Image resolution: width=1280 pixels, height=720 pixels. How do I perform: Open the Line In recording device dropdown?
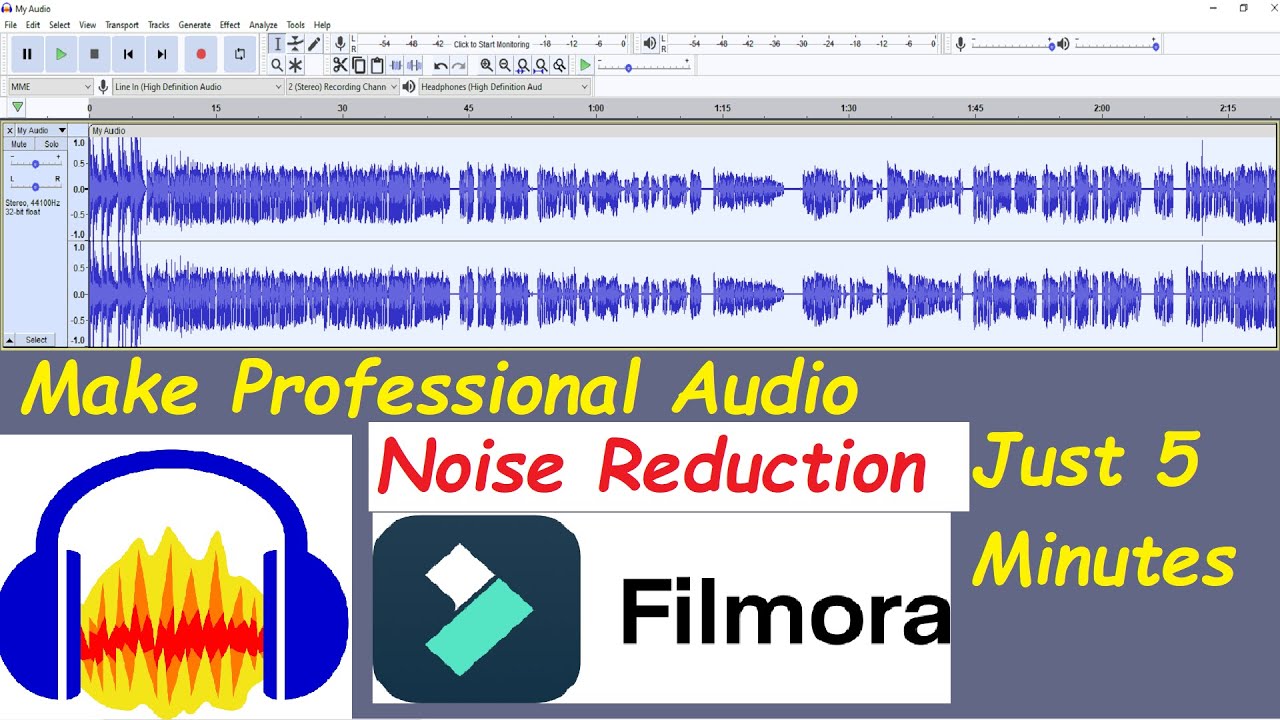(198, 87)
